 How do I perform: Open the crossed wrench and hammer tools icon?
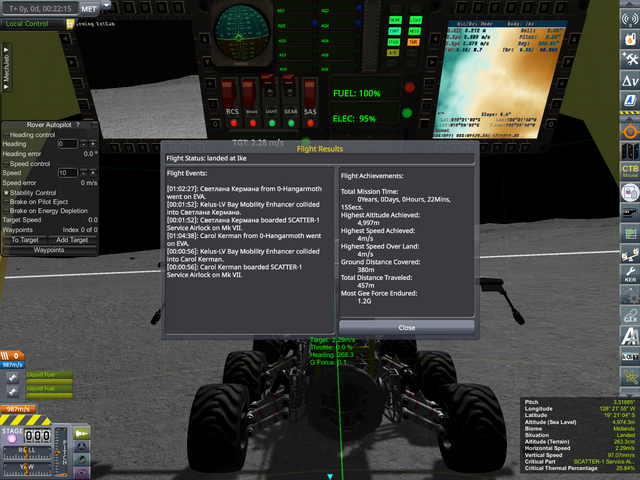[x=630, y=59]
